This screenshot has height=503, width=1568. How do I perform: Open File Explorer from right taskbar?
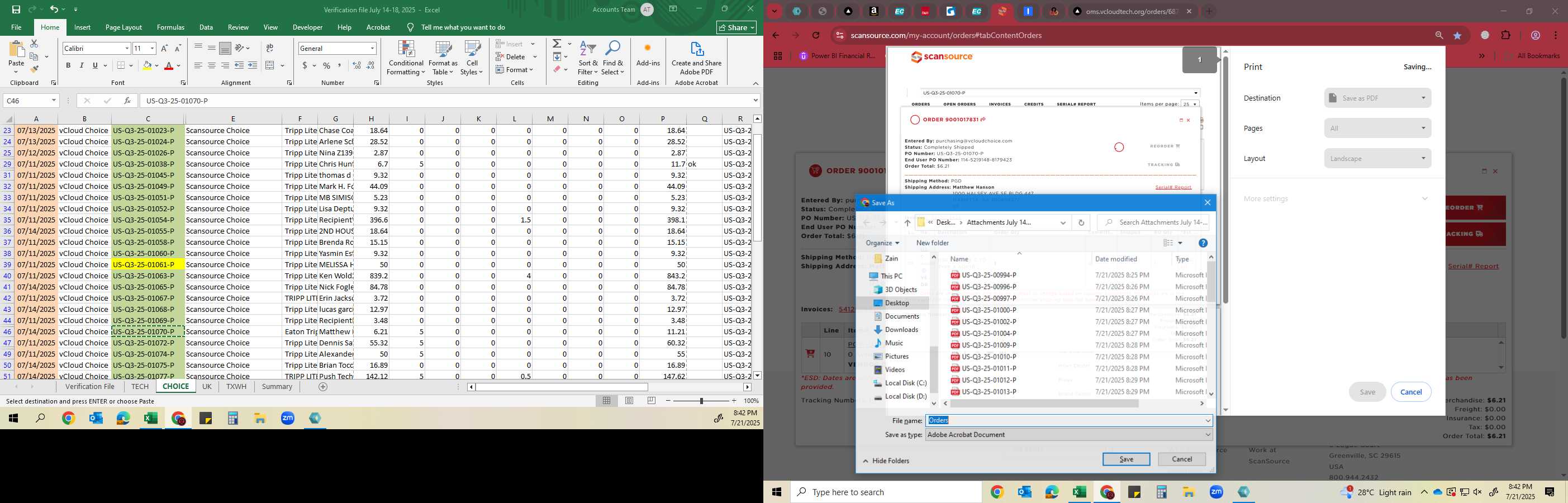[x=1189, y=492]
